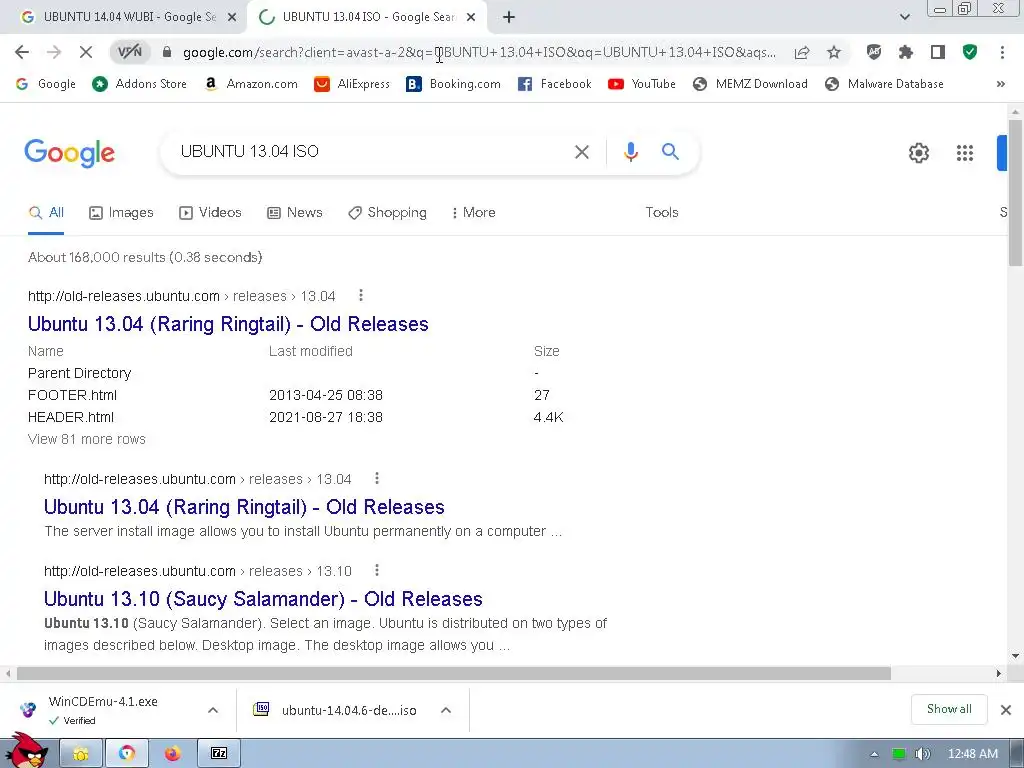Expand the tab search dropdown

(904, 17)
